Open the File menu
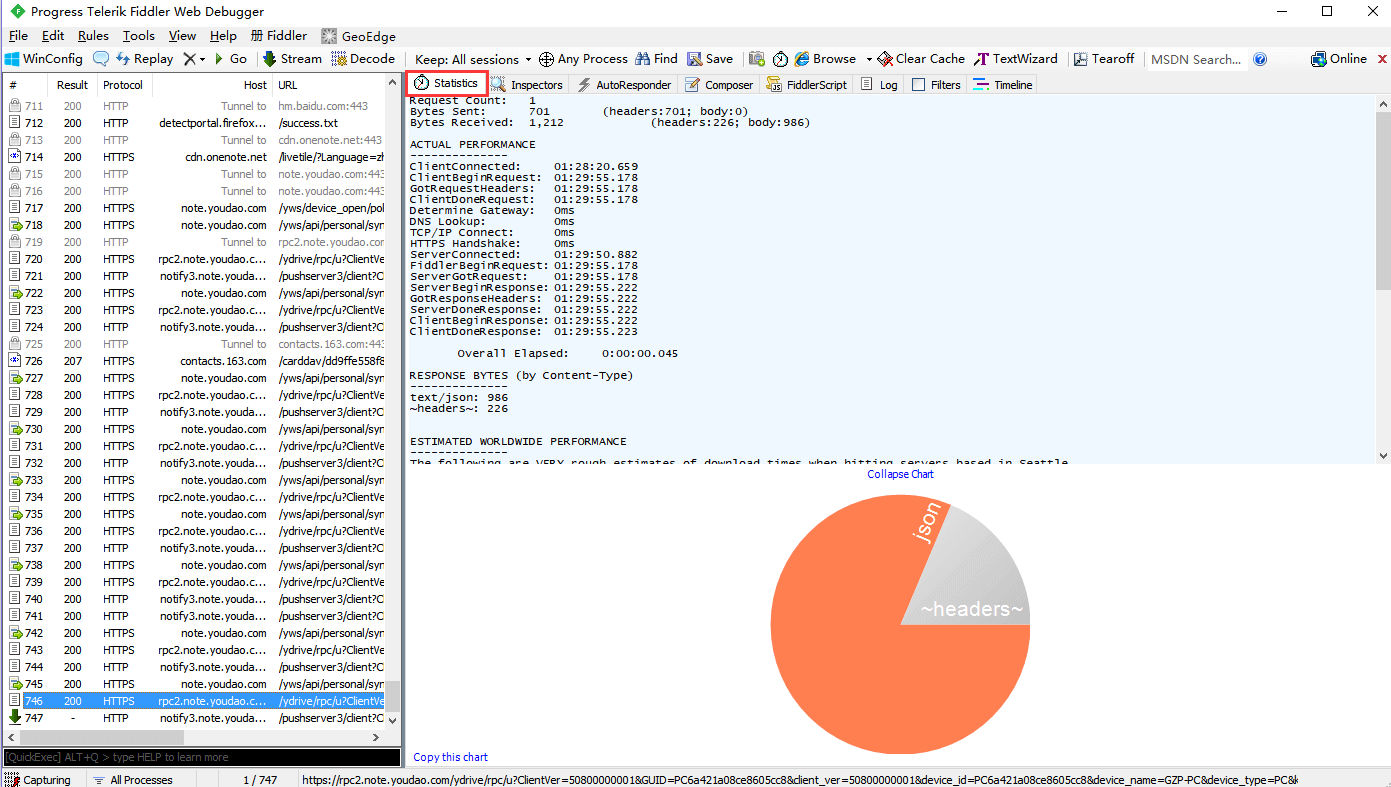 coord(18,36)
